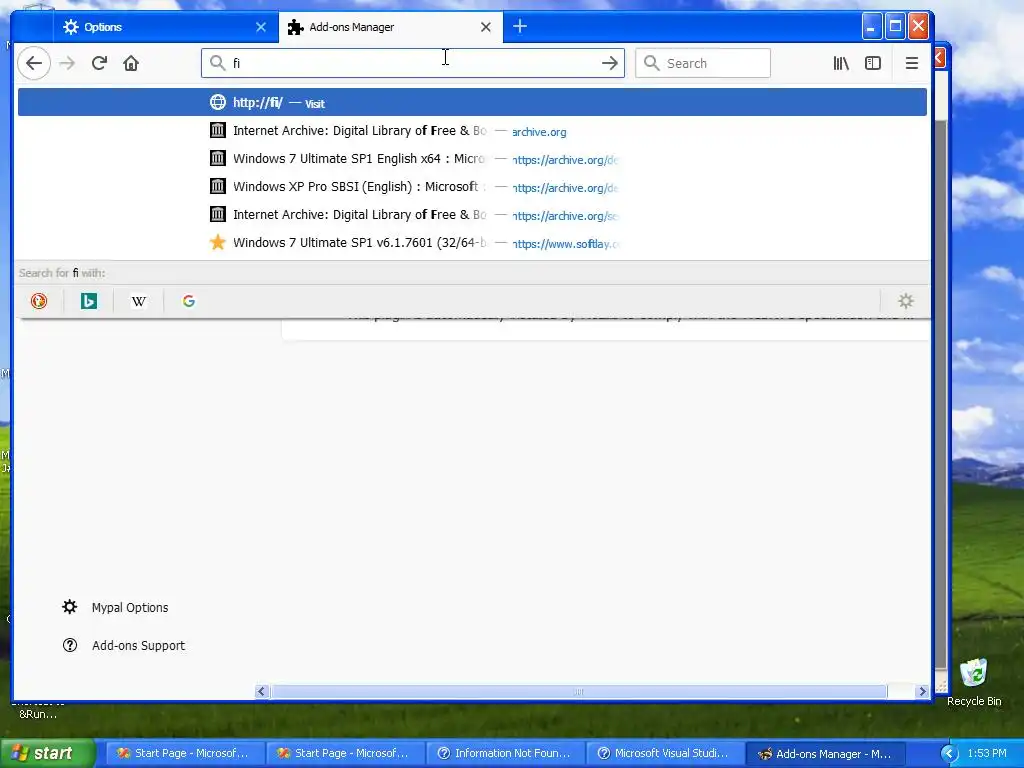1024x768 pixels.
Task: Go back using the back arrow button
Action: pos(34,63)
